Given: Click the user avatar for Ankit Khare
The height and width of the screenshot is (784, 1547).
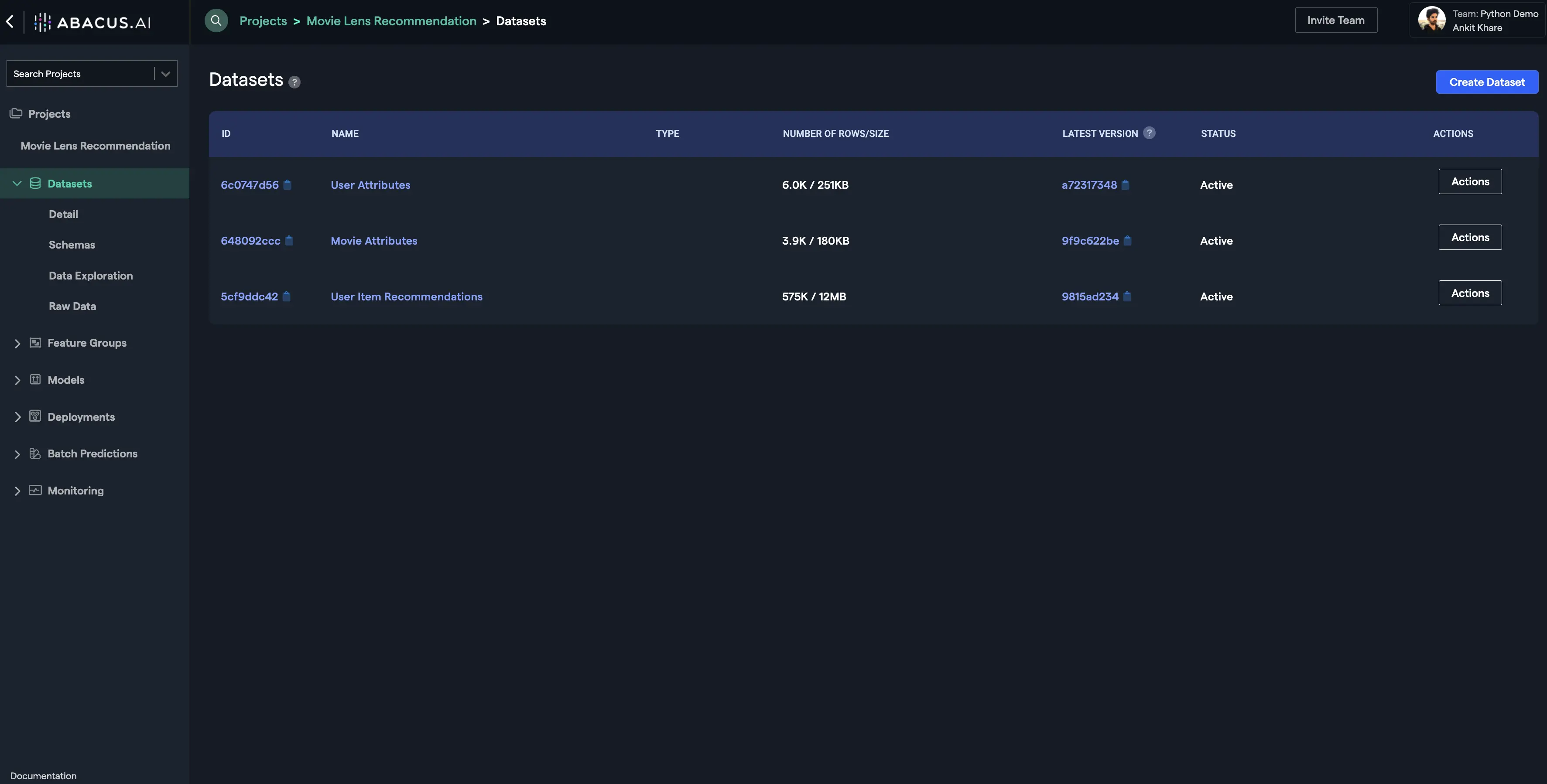Looking at the screenshot, I should tap(1432, 19).
